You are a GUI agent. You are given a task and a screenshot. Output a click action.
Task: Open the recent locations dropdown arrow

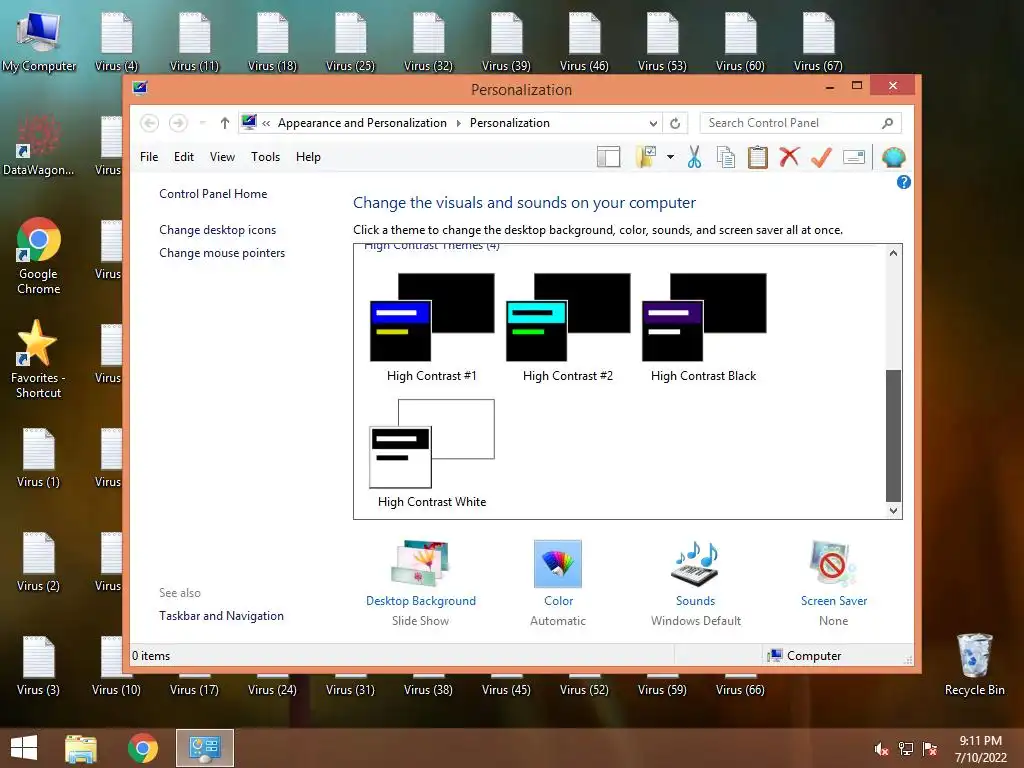tap(202, 123)
